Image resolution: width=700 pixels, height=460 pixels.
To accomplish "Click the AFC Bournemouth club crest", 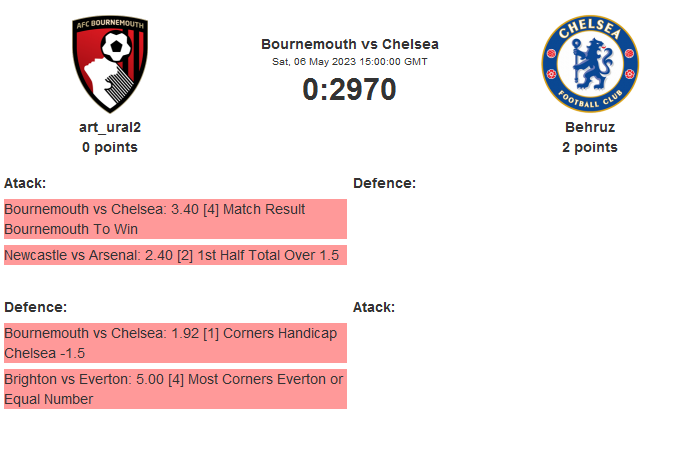I will pyautogui.click(x=110, y=64).
